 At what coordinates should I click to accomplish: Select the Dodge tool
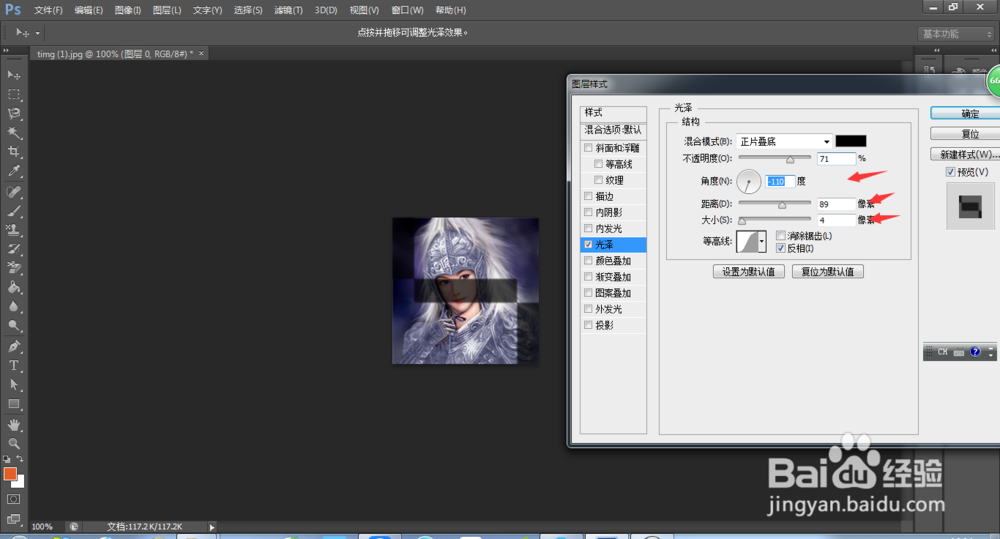[13, 325]
